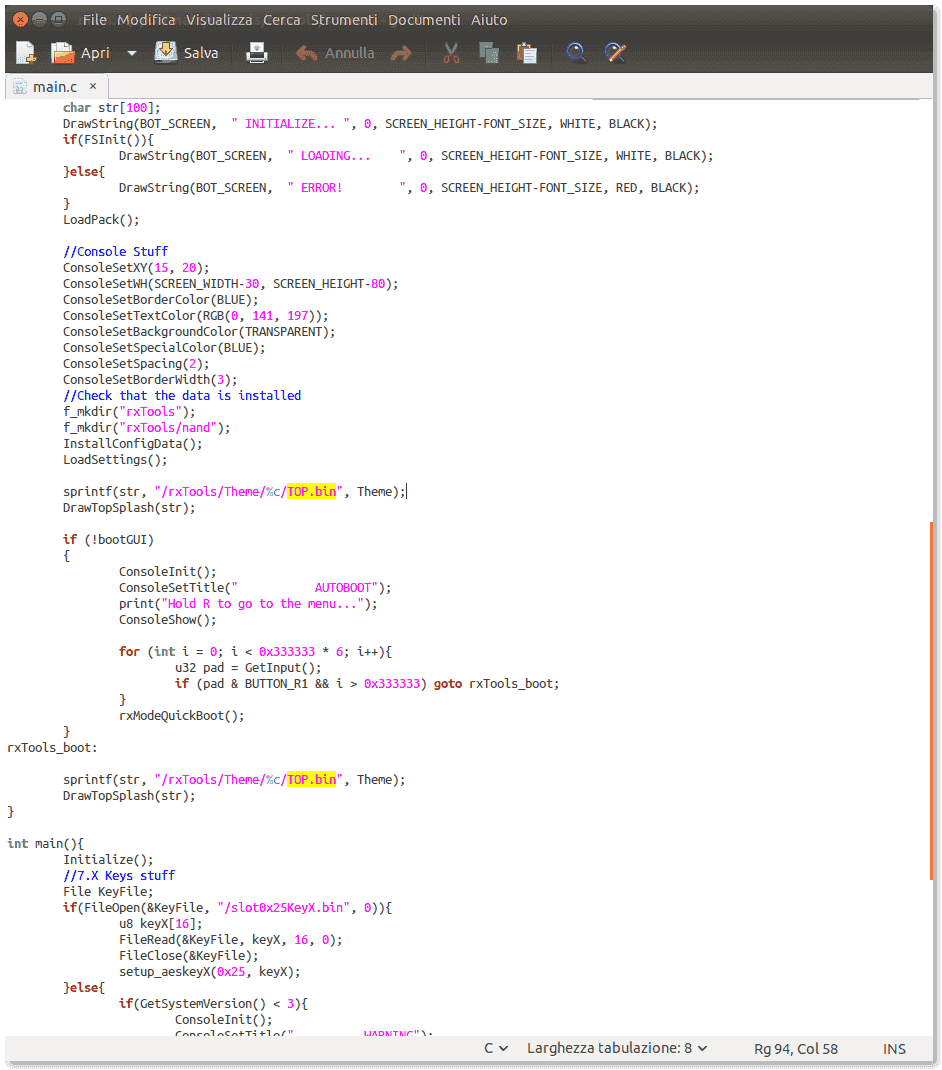Click the "Hold R to go to the menu..." string
Image resolution: width=942 pixels, height=1070 pixels.
tap(262, 604)
